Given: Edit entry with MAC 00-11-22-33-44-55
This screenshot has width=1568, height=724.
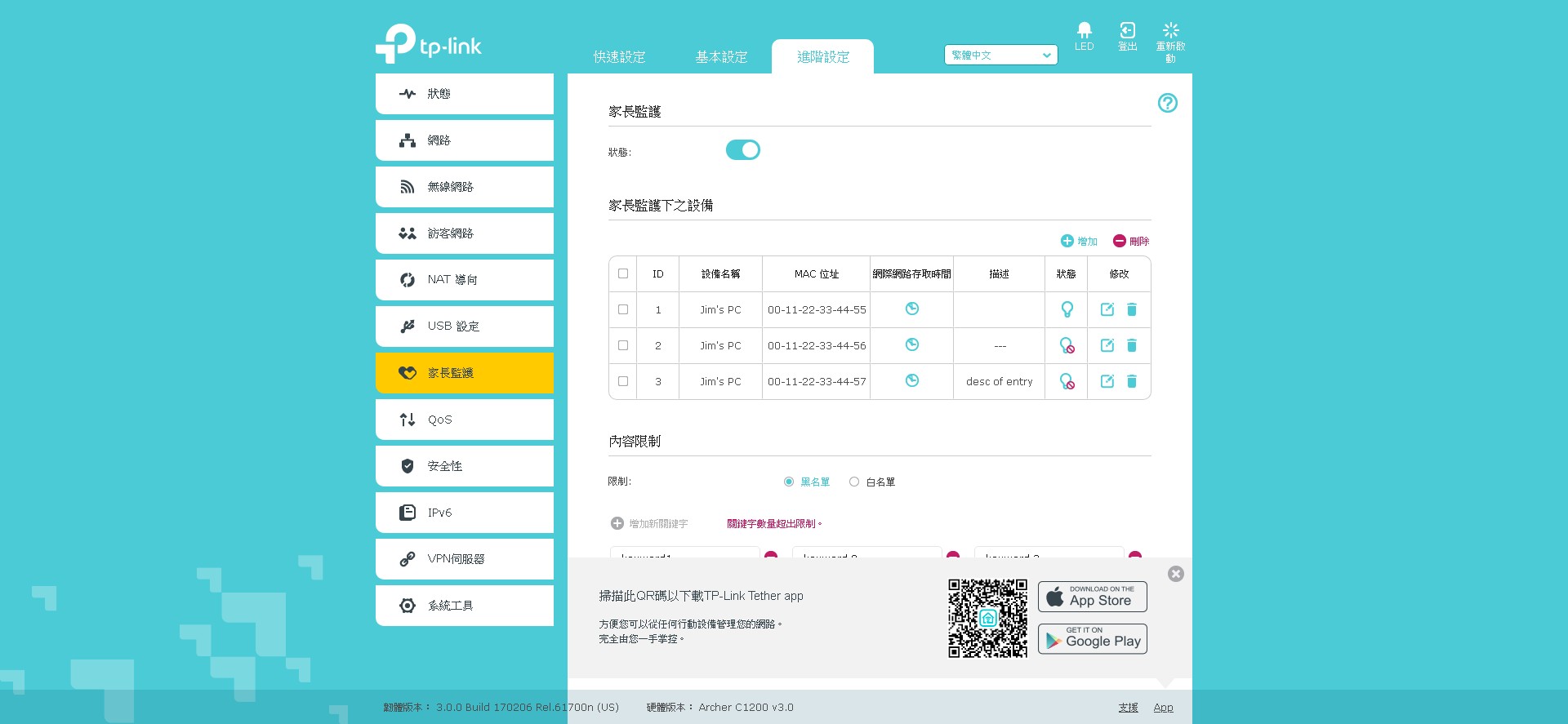Looking at the screenshot, I should [1107, 309].
